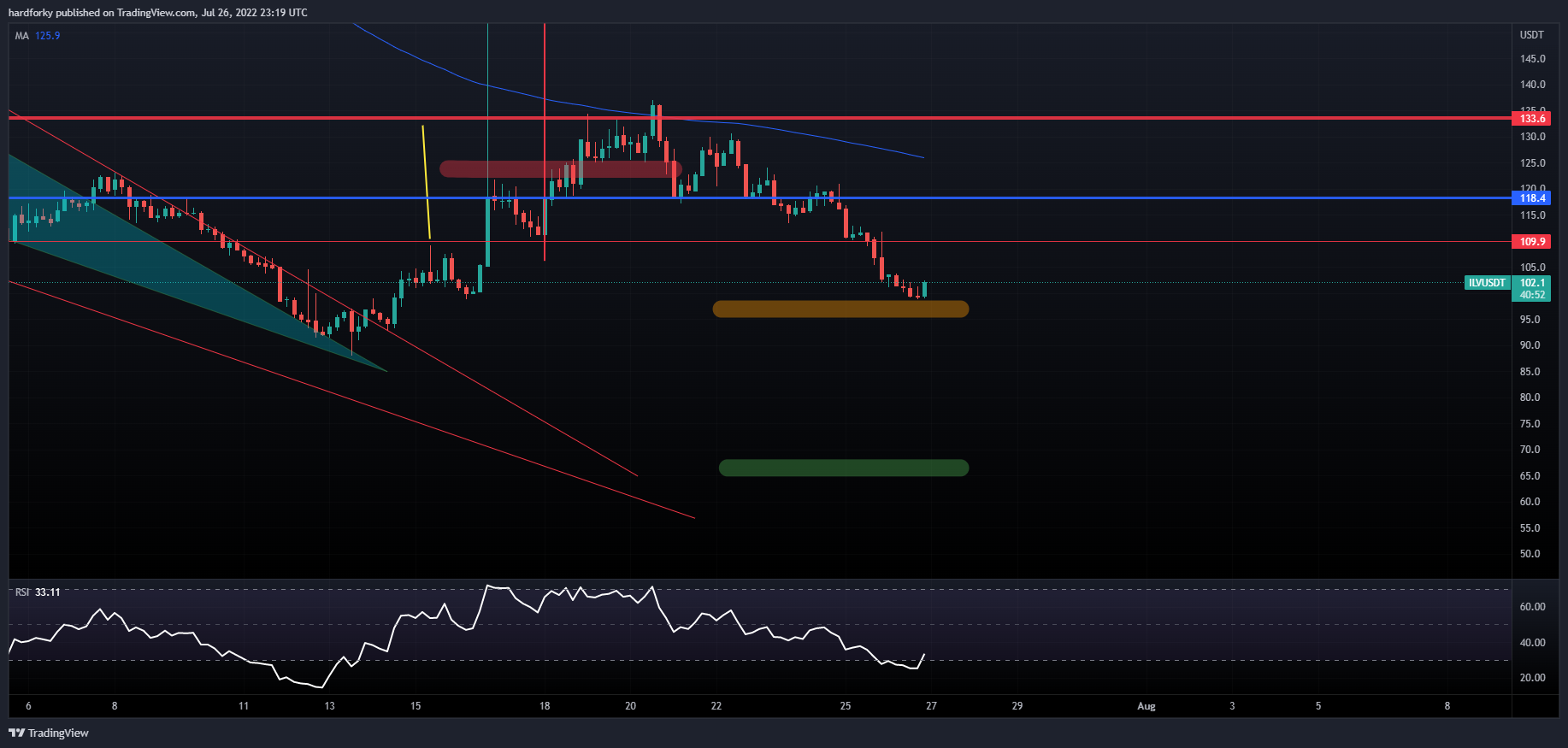Click the publish header text by hardforky
Viewport: 1568px width, 748px height.
158,13
